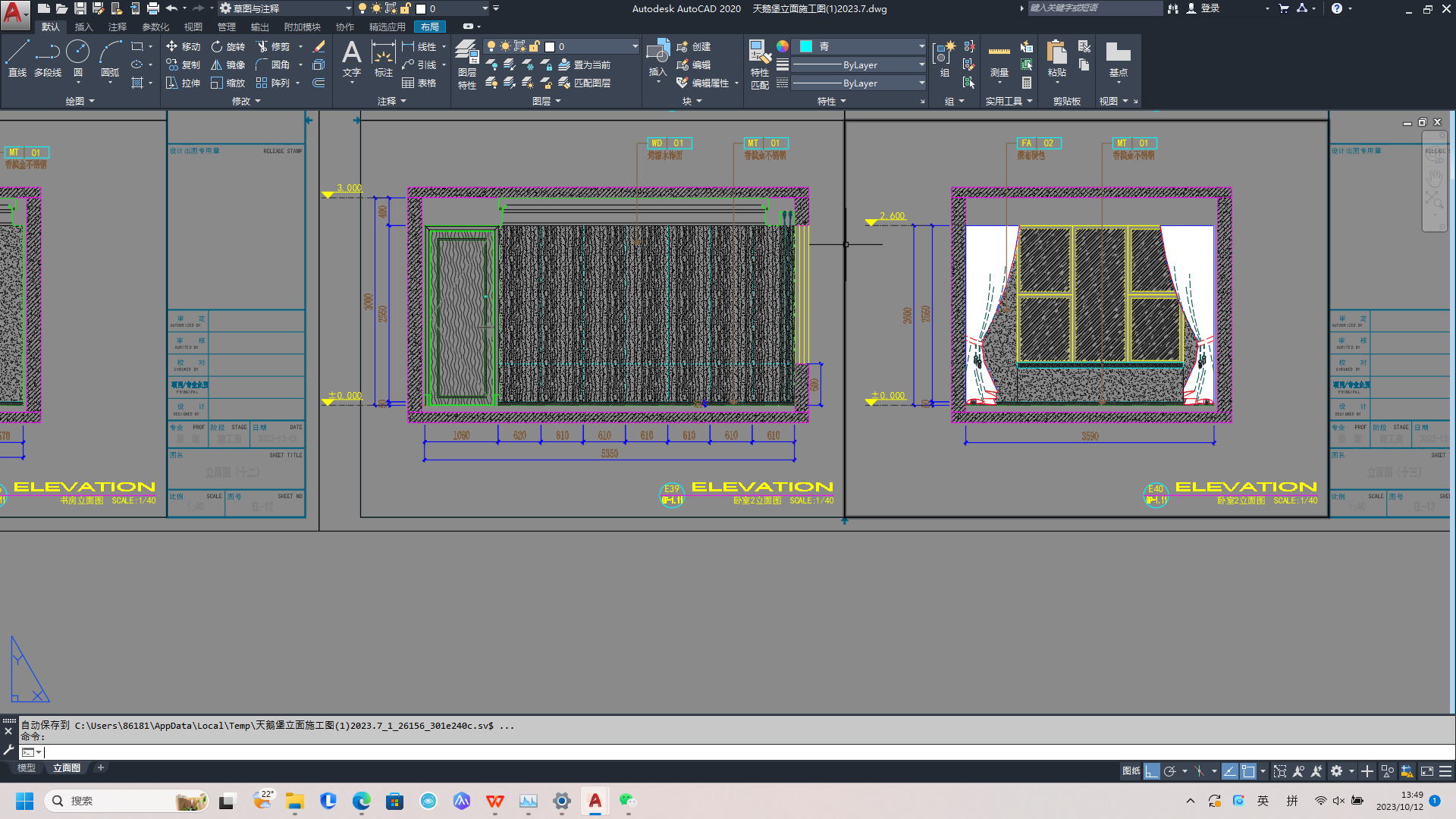This screenshot has width=1456, height=819.
Task: Click the Insert block (插入) icon
Action: click(657, 58)
